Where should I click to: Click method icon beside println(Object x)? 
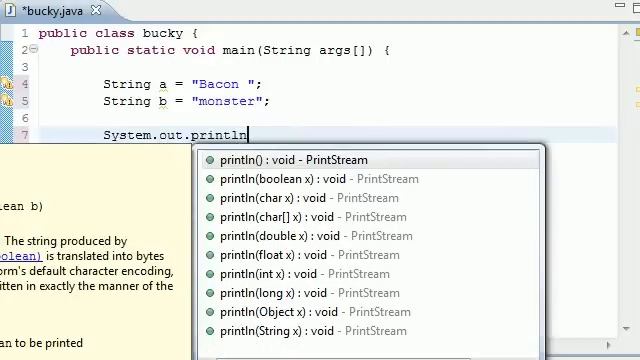point(210,312)
